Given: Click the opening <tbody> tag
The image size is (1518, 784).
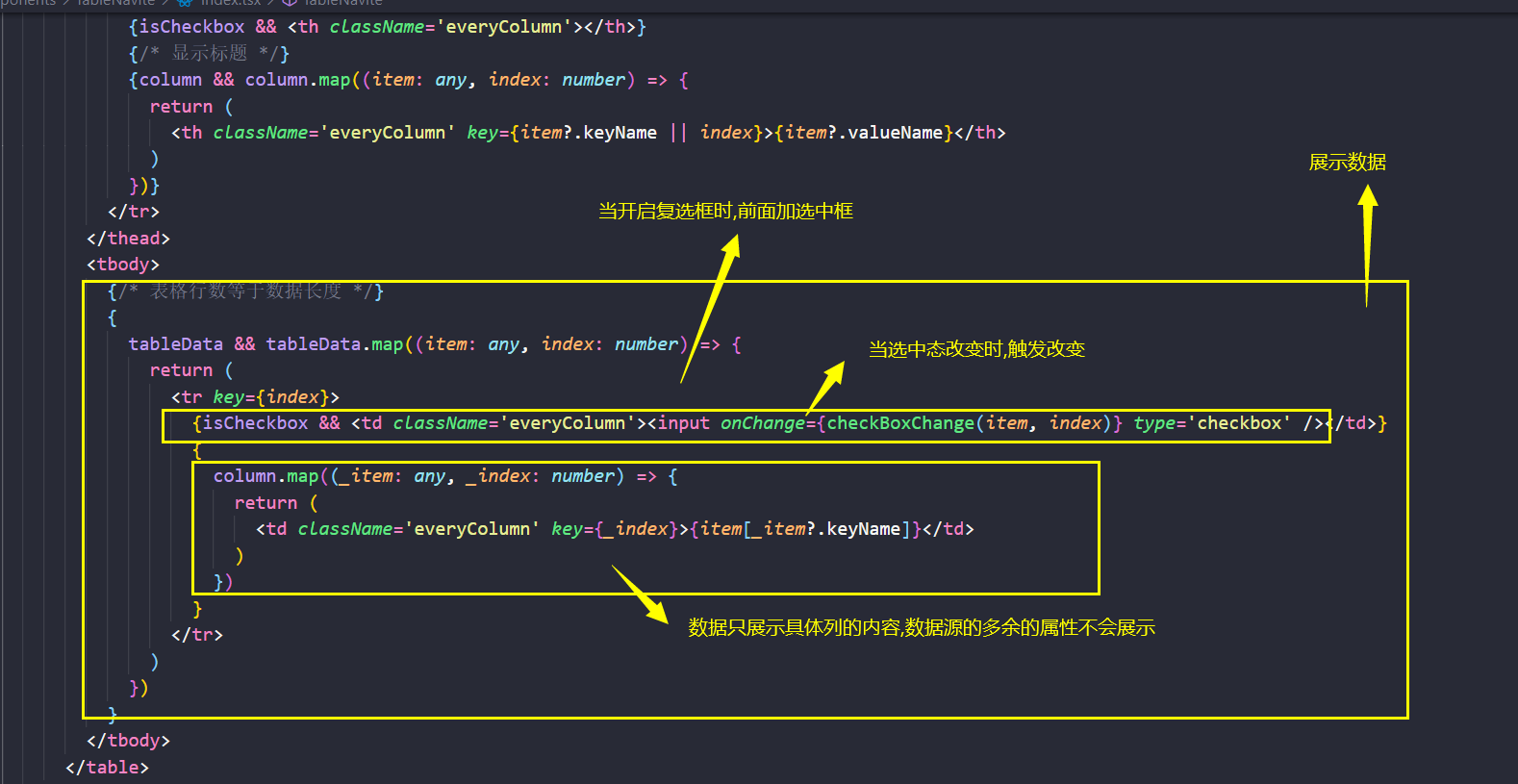Looking at the screenshot, I should [x=123, y=265].
